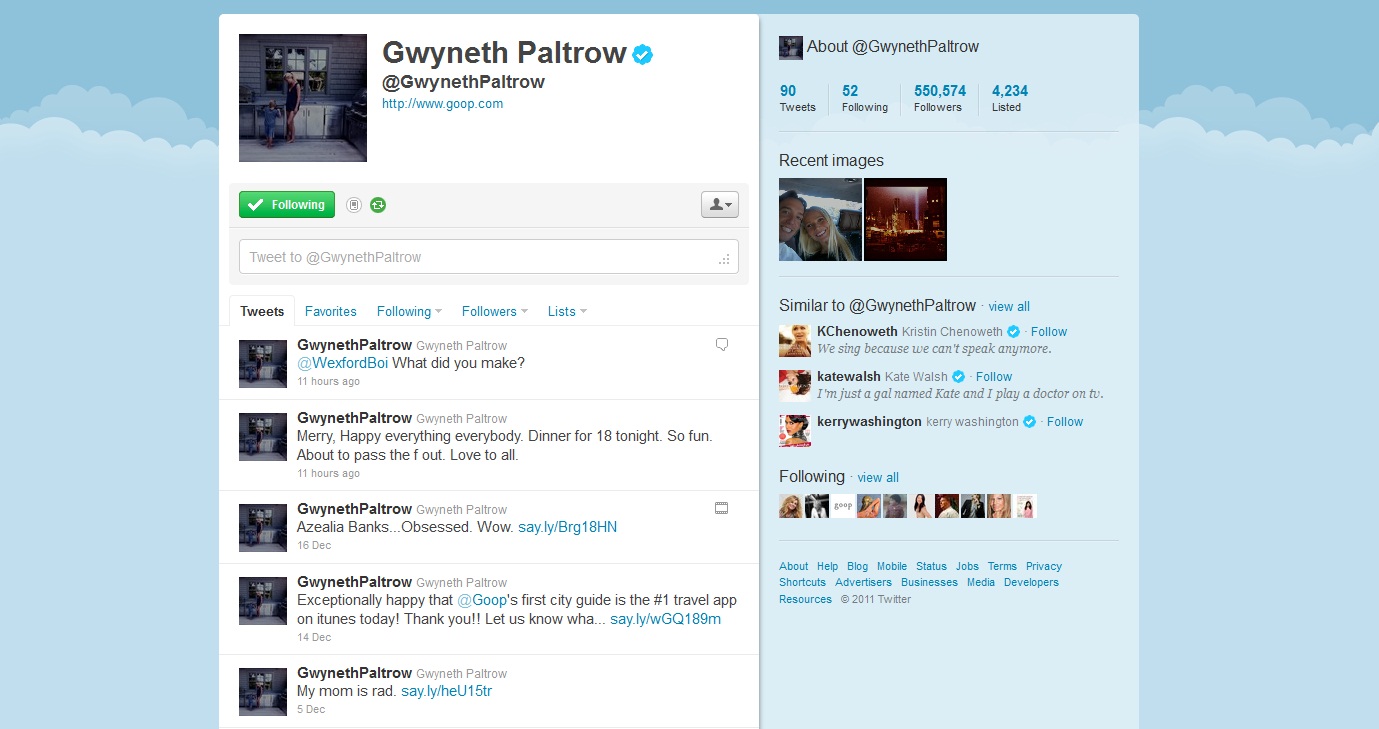Open the 52 Following count
Image resolution: width=1379 pixels, height=729 pixels.
coord(865,98)
